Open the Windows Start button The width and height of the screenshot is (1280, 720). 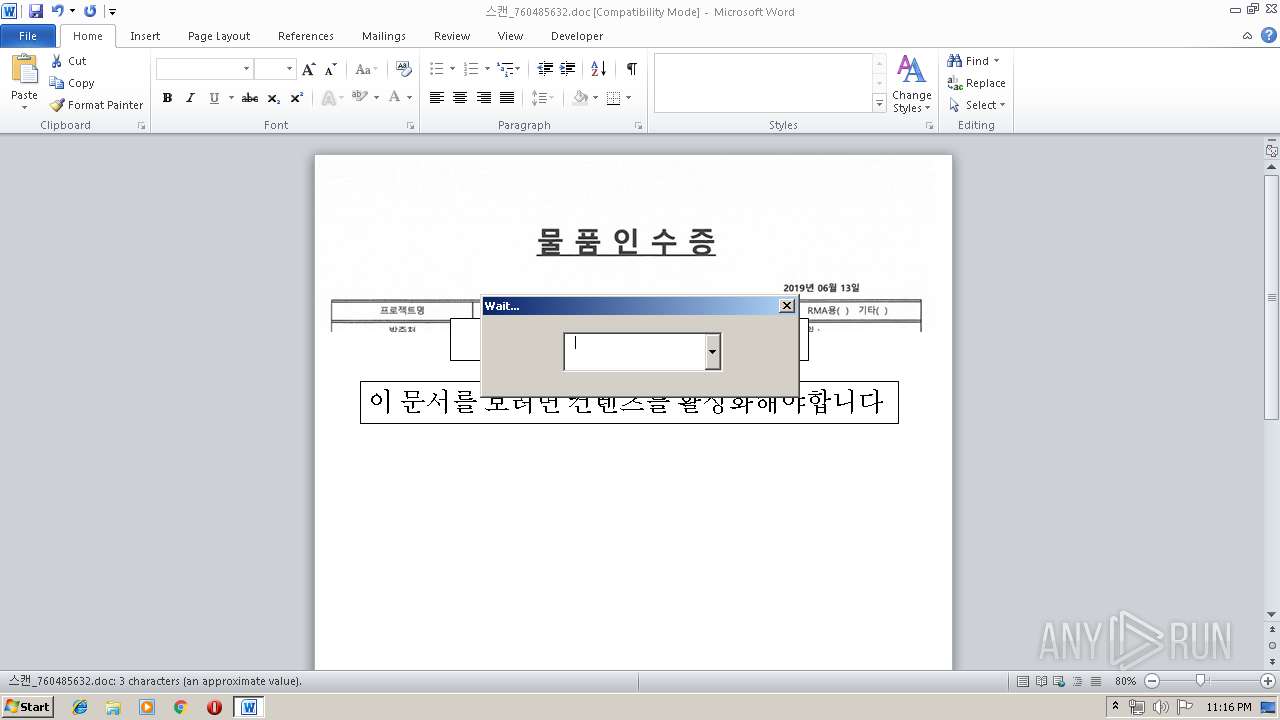(27, 706)
